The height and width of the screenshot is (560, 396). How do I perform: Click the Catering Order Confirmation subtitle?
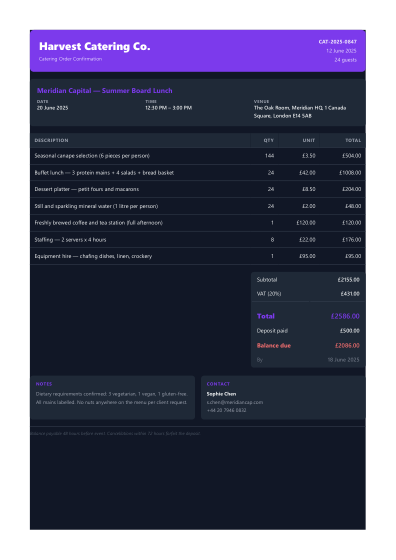tap(70, 59)
